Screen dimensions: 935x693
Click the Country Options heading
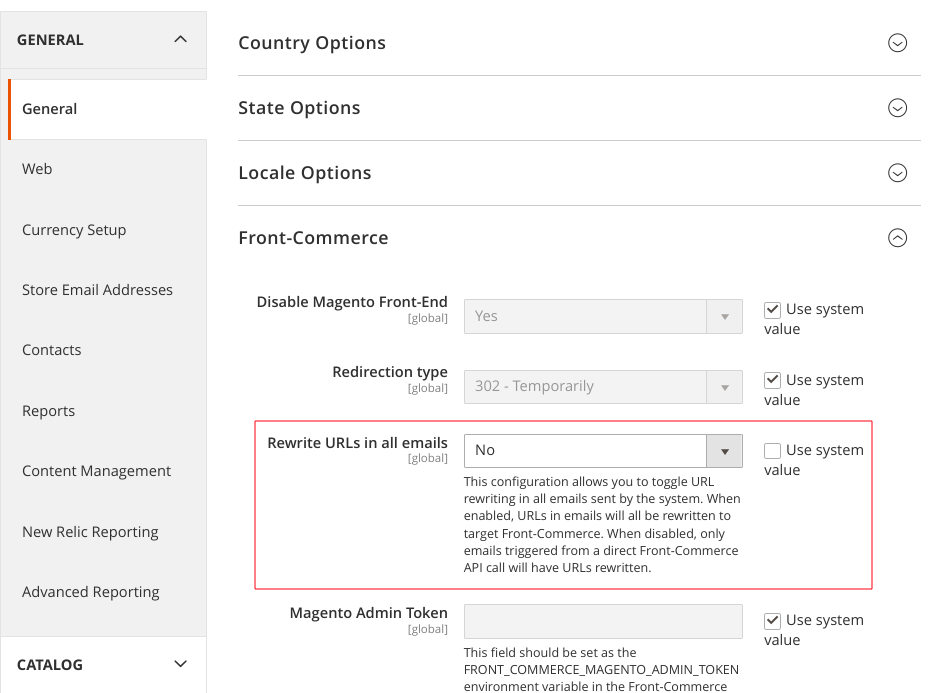[x=312, y=43]
